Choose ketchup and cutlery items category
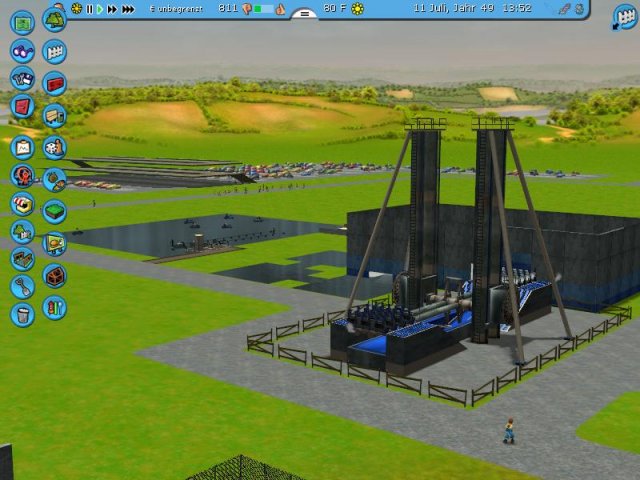Screen dimensions: 640x480 pos(54,307)
